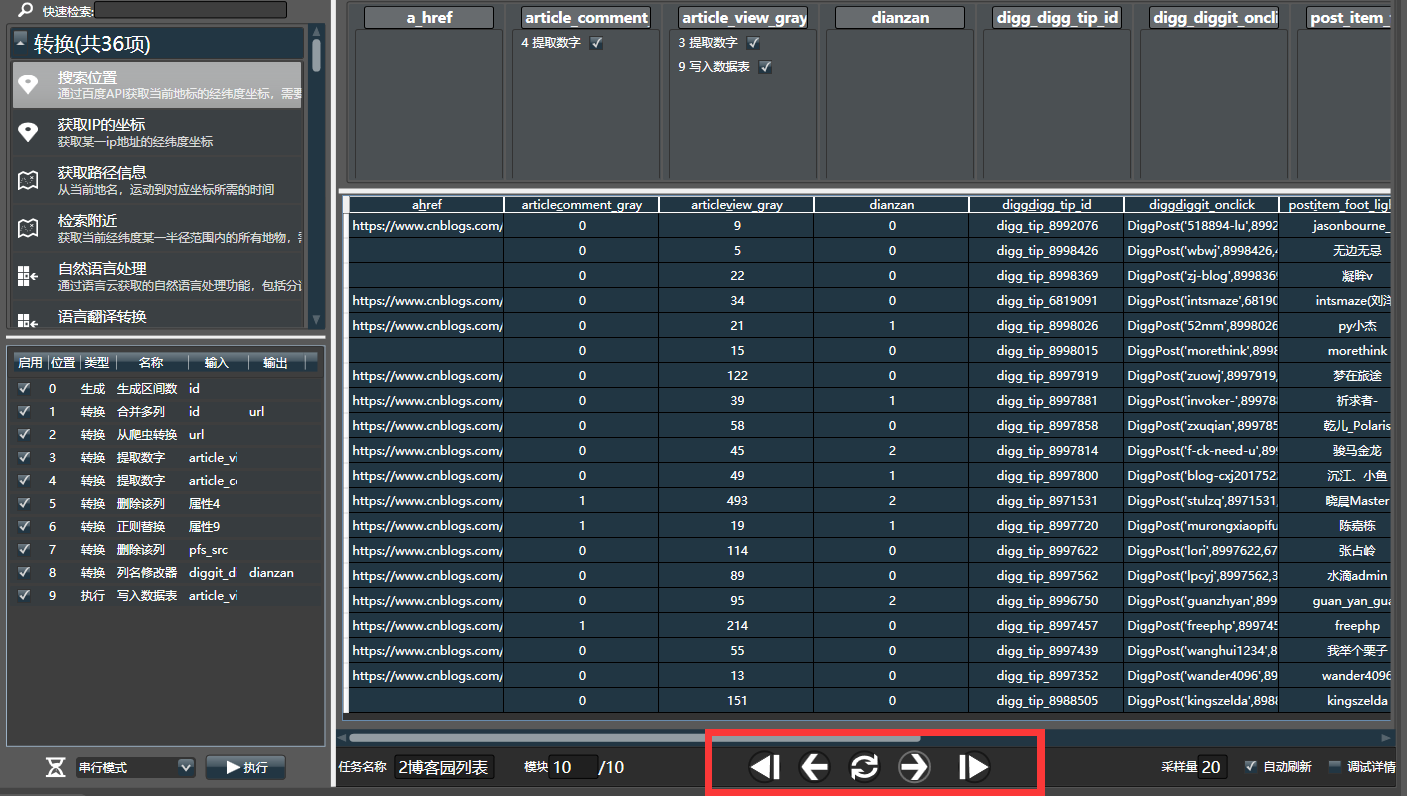The image size is (1407, 796).
Task: Edit the 模块 number field
Action: [572, 767]
